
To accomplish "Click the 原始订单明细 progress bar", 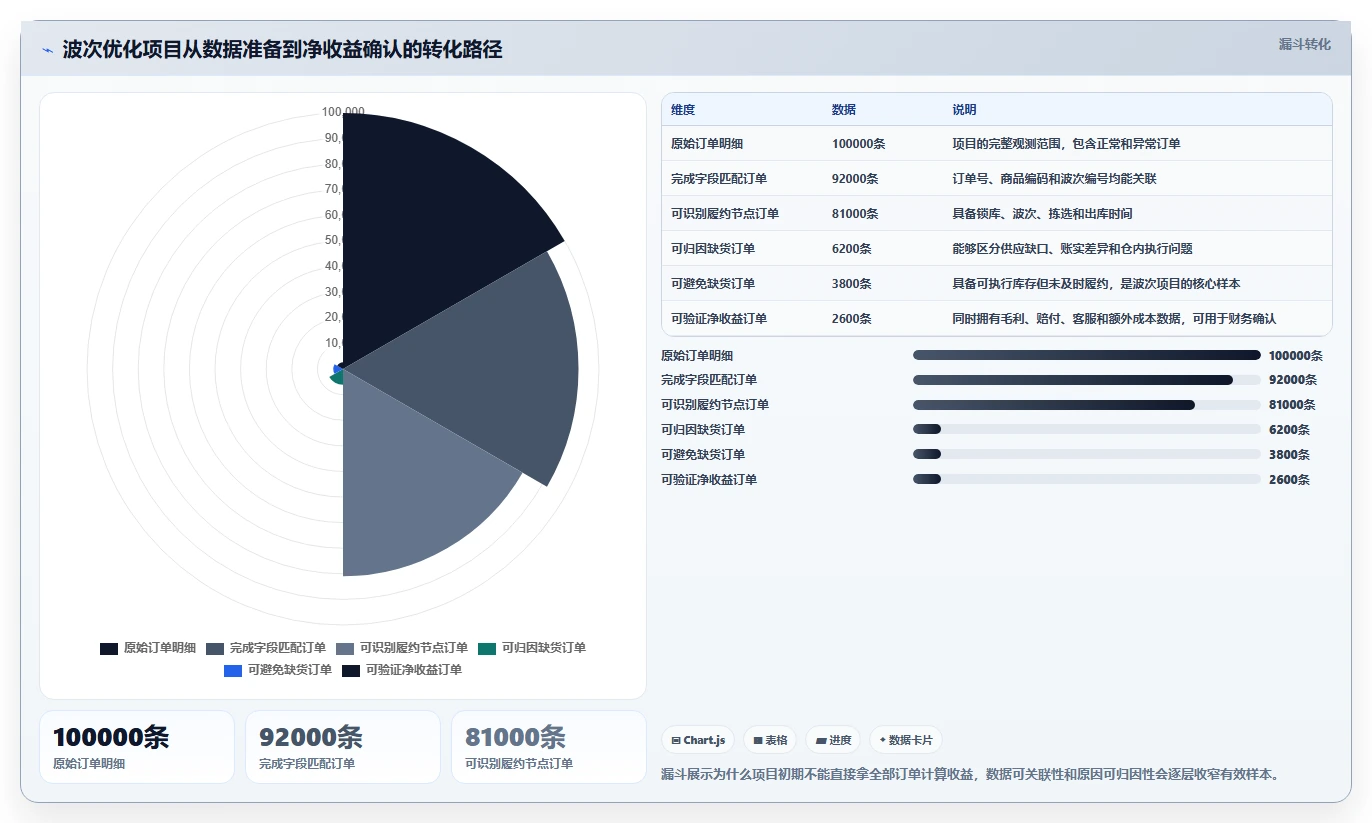I will (x=1087, y=355).
